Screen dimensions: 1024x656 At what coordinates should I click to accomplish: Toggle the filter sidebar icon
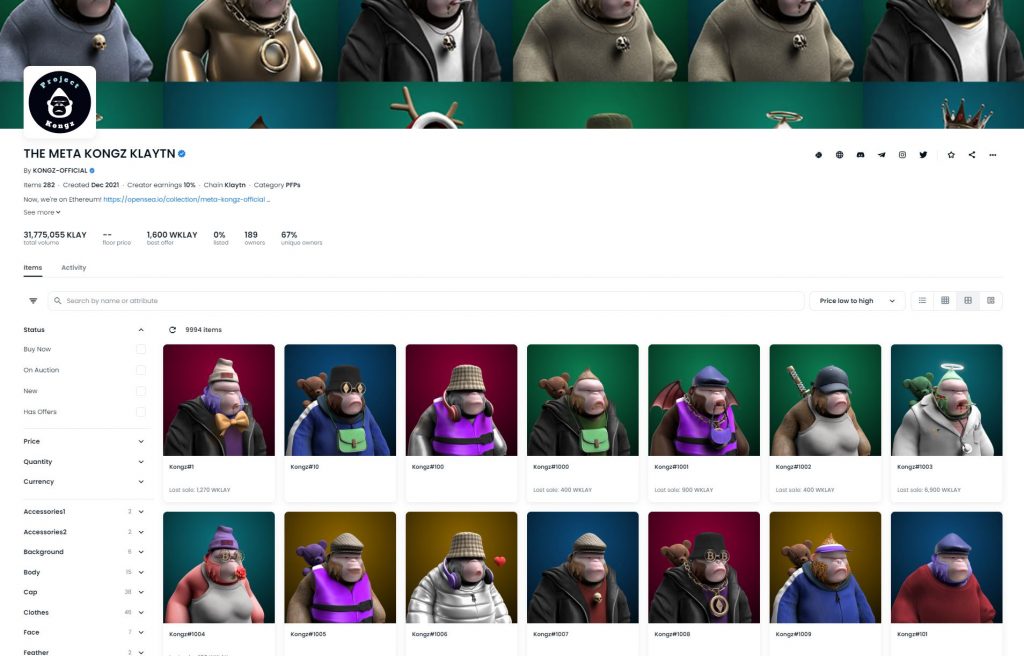(x=33, y=301)
